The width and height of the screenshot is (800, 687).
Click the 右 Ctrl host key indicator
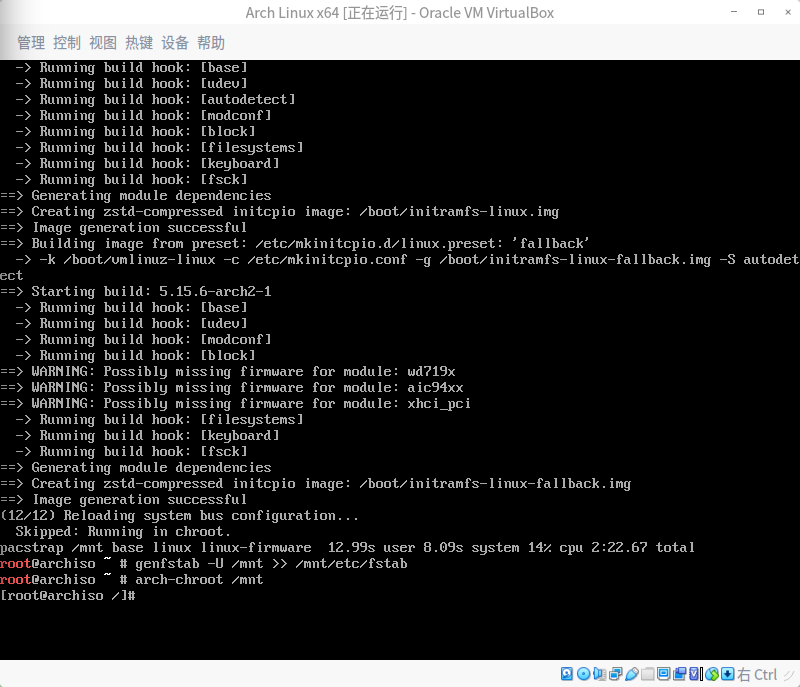(x=757, y=675)
